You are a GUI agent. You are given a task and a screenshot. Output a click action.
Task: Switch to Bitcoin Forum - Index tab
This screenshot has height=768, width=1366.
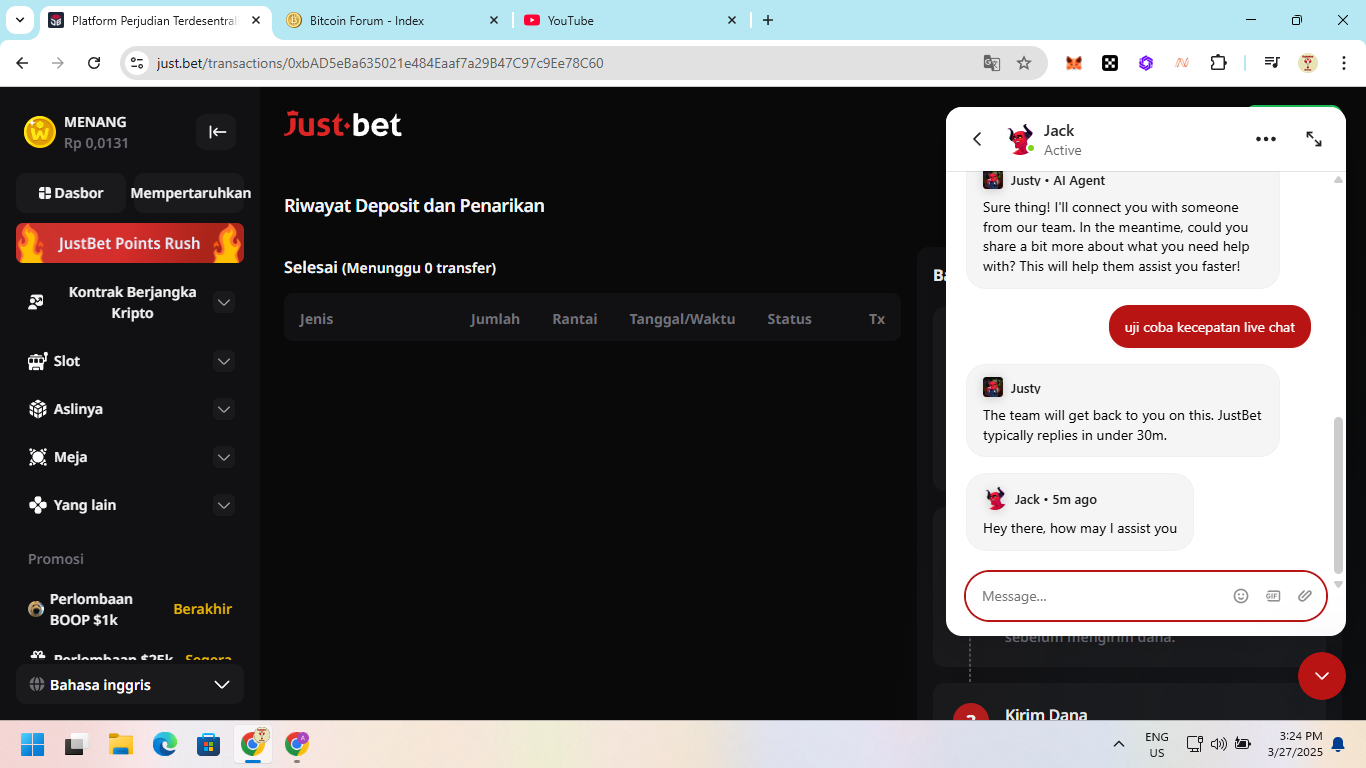(392, 20)
